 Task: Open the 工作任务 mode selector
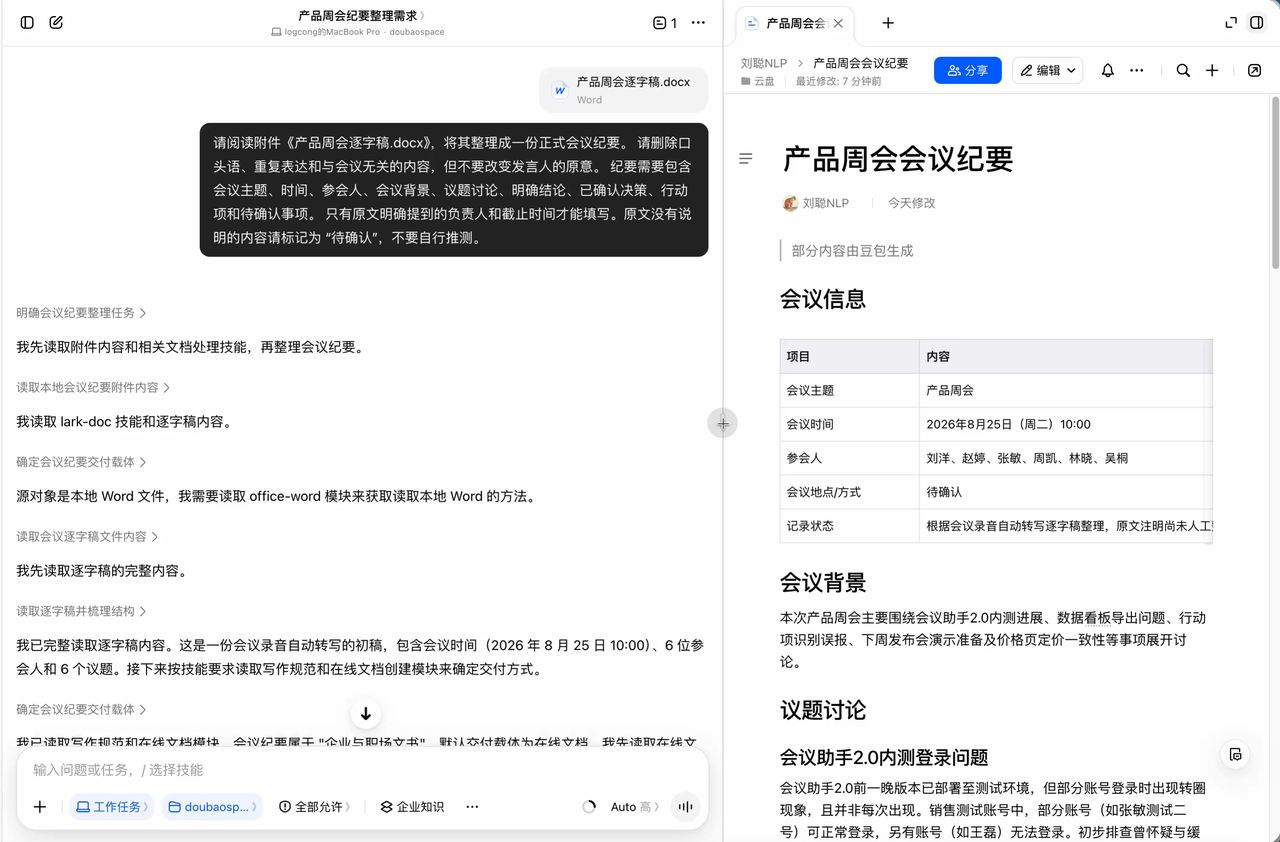coord(112,807)
